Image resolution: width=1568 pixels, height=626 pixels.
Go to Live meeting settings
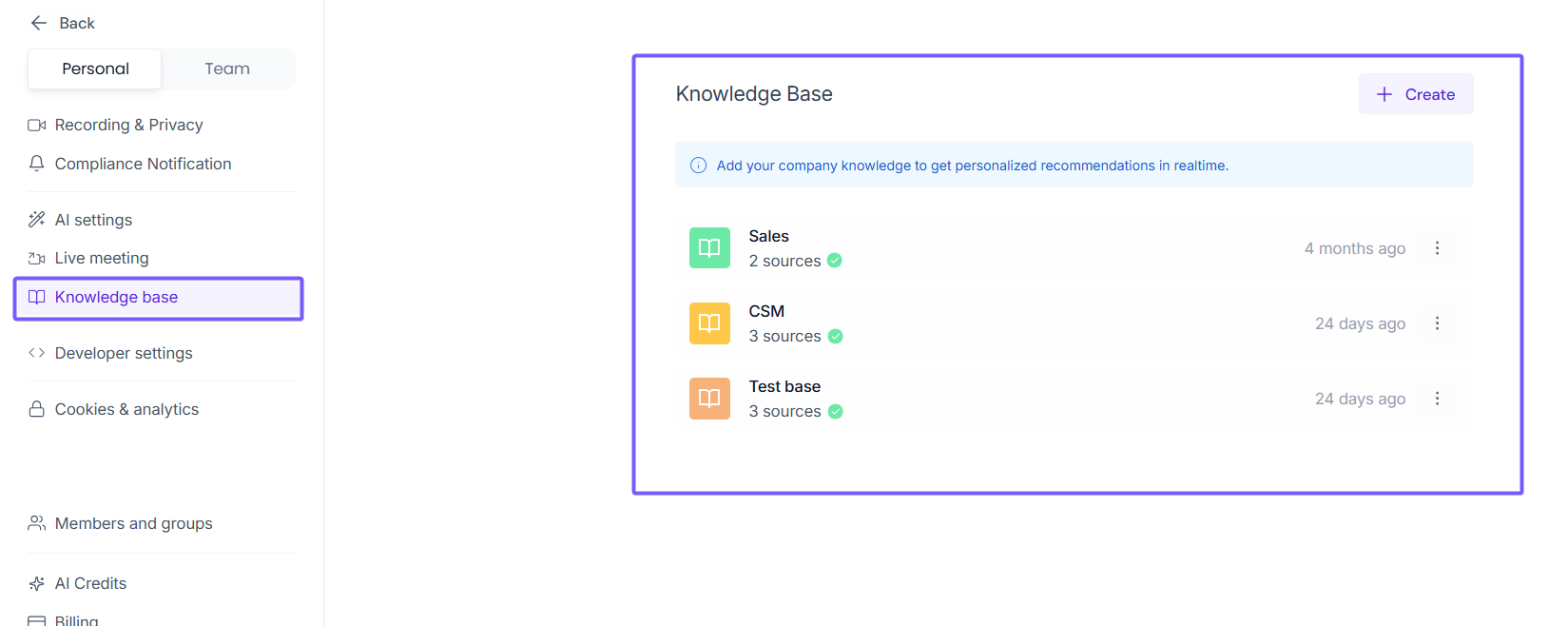102,258
